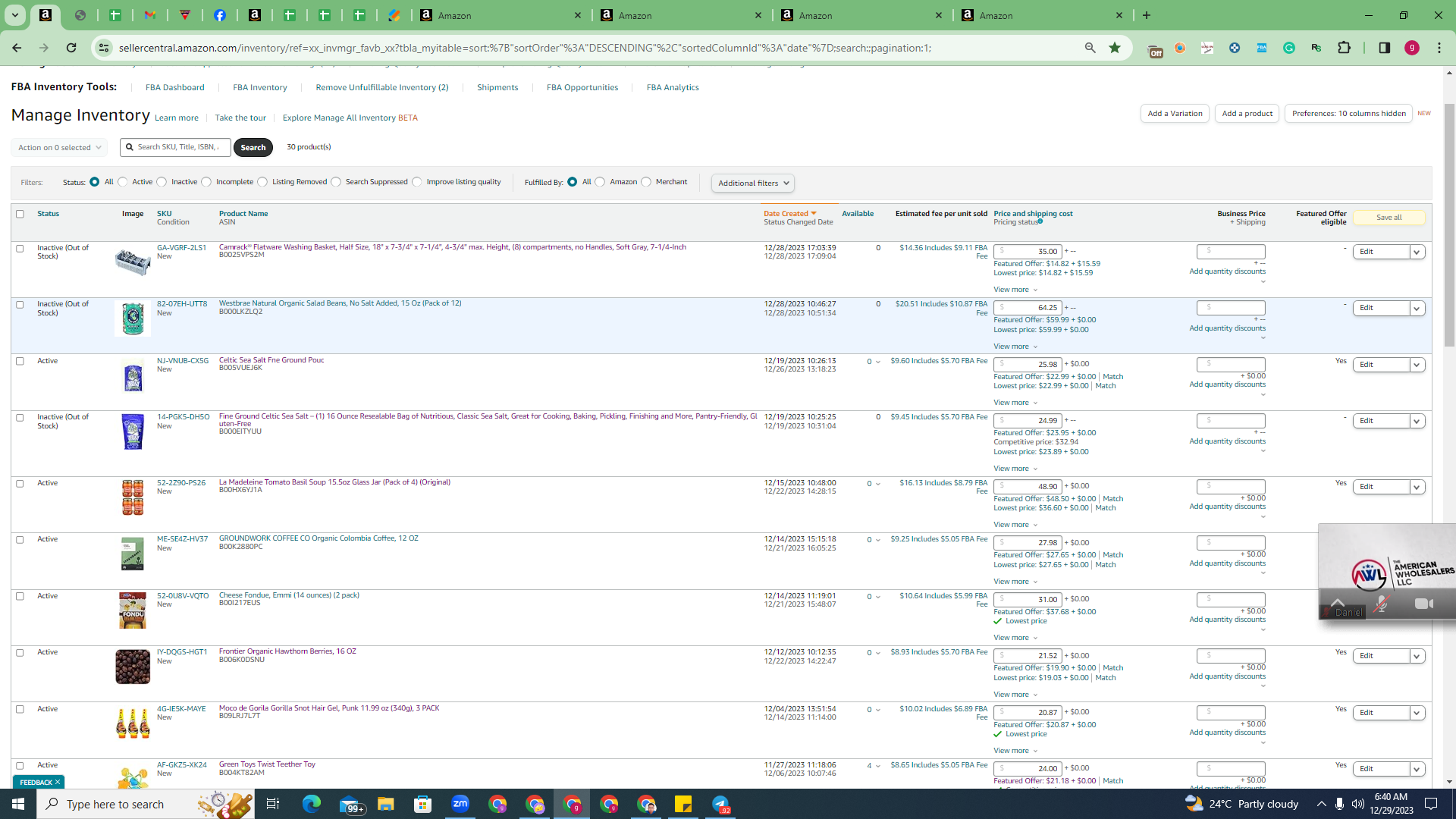Screen dimensions: 1456x819
Task: Open Microsoft Store from the taskbar
Action: [423, 804]
